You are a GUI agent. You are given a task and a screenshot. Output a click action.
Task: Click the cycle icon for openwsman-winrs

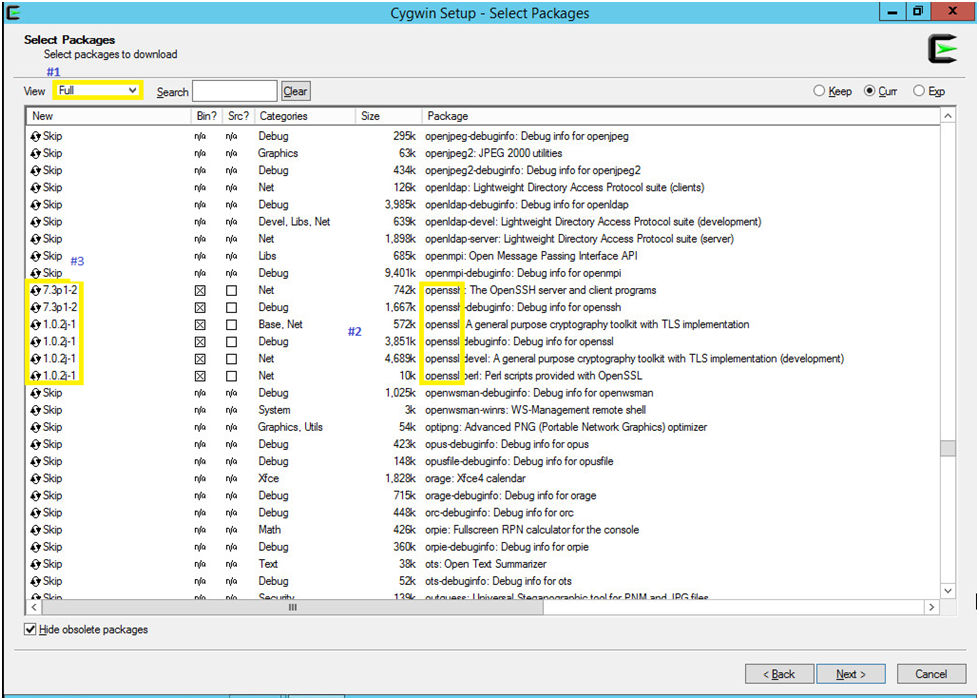36,410
